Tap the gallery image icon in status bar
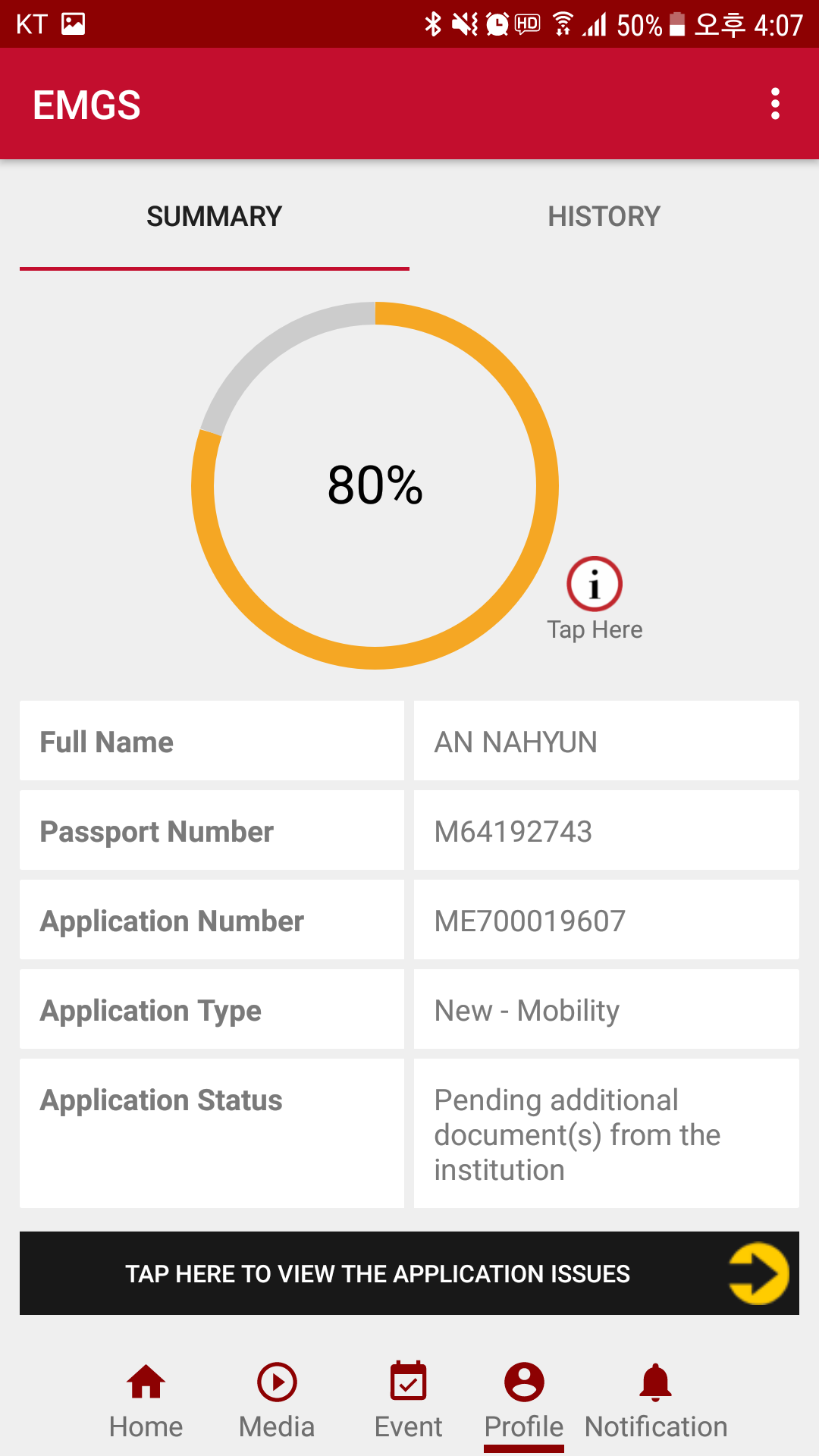 point(74,24)
